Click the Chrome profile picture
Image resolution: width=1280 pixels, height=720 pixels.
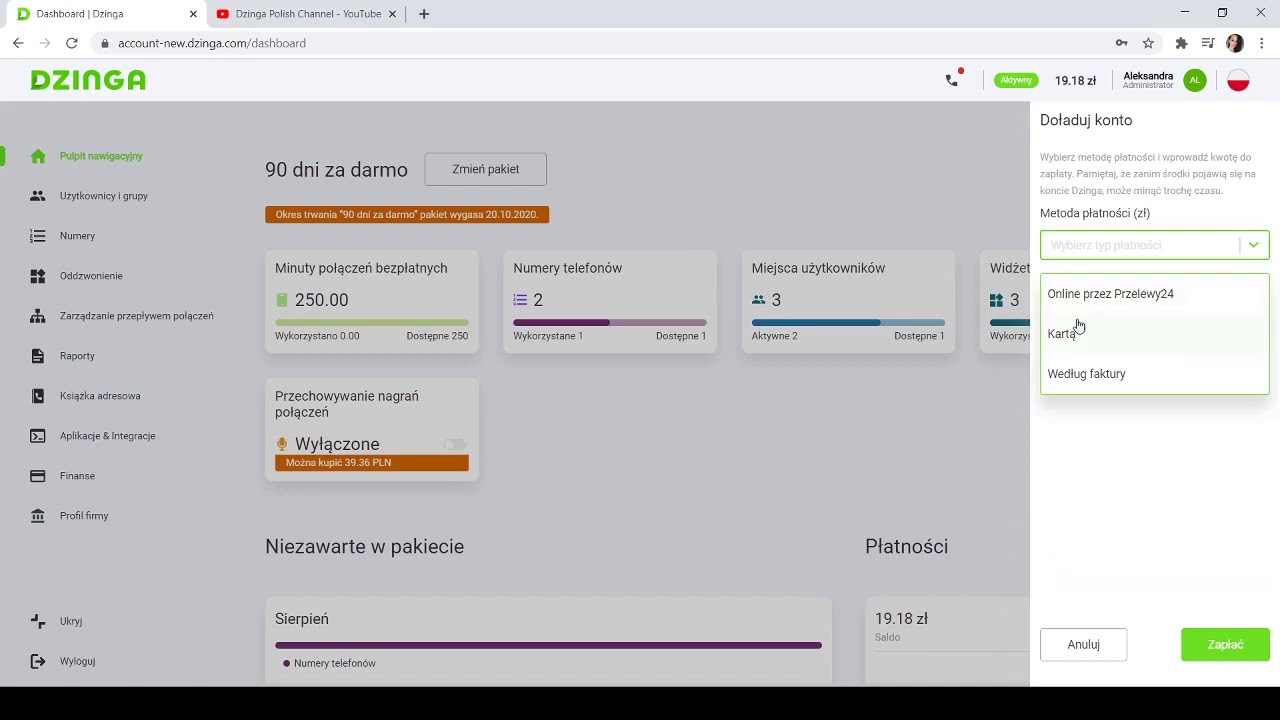click(x=1235, y=43)
